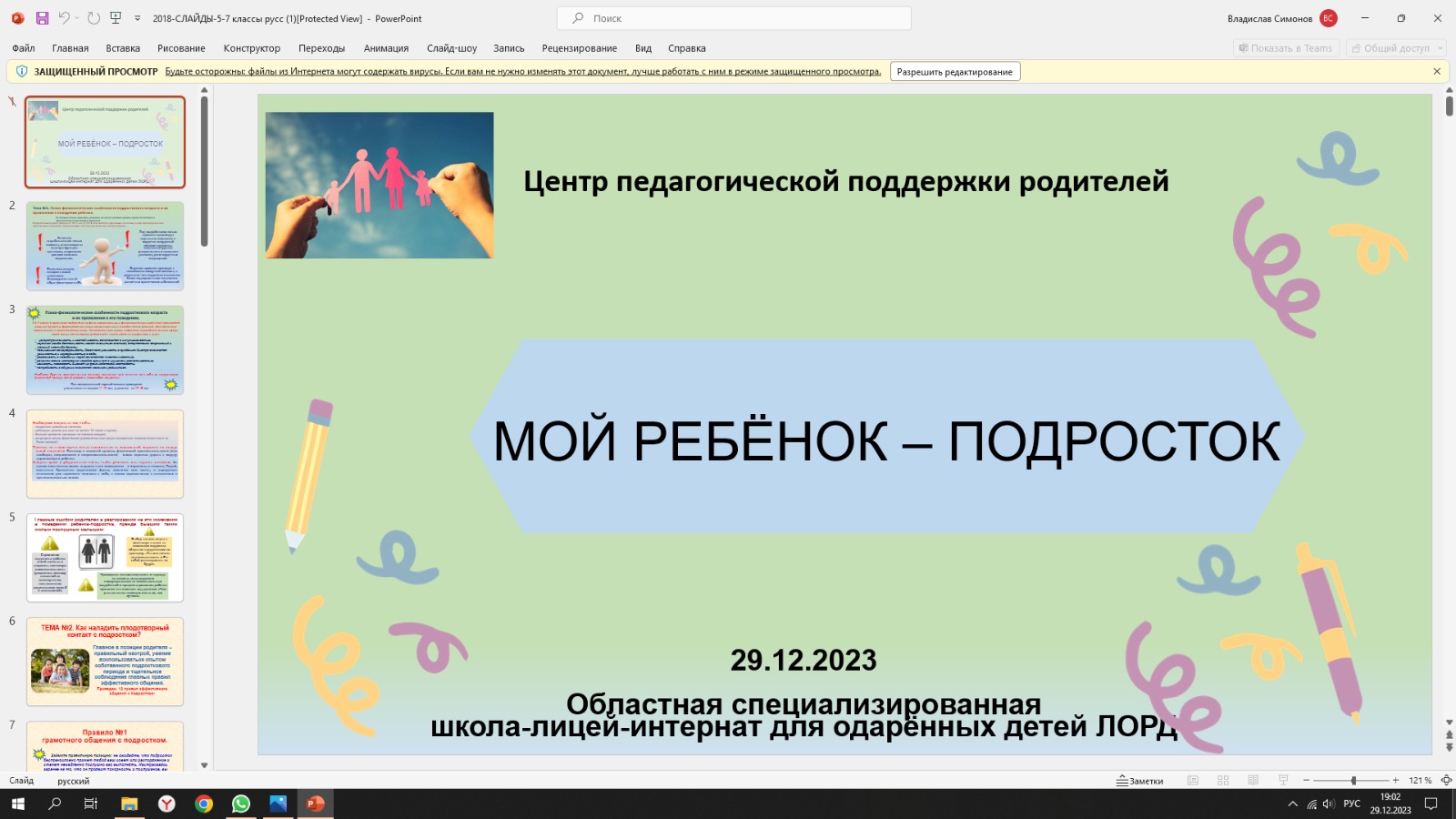Open the Файл menu

pos(24,48)
